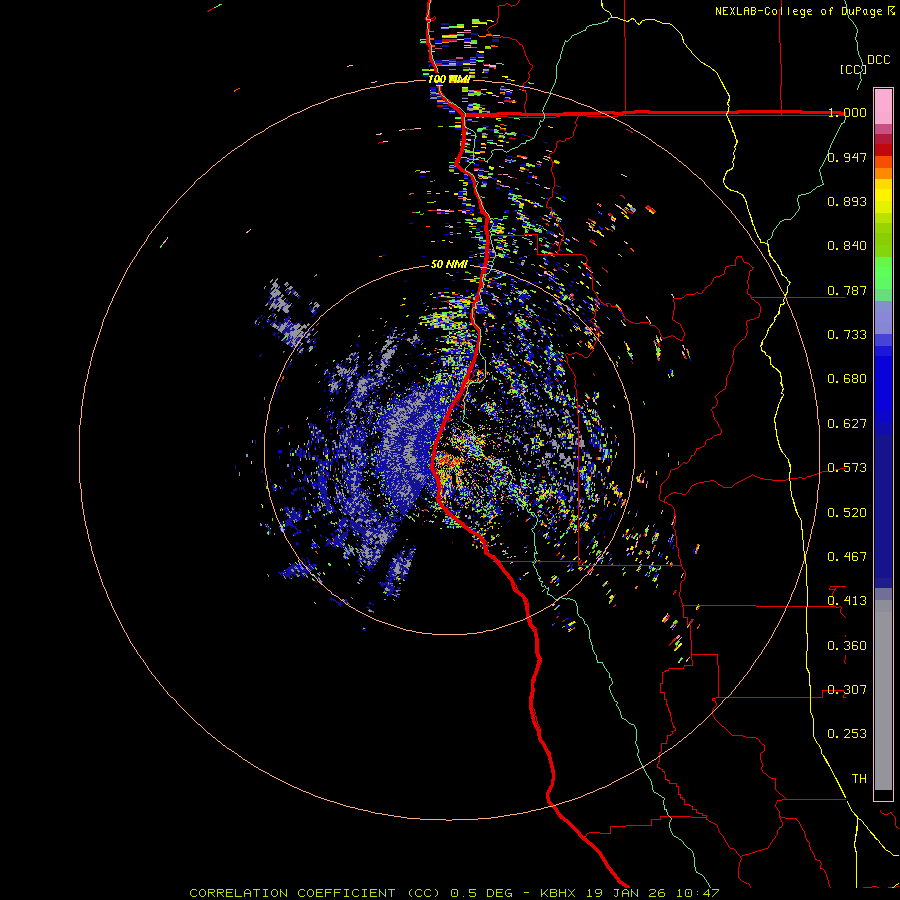This screenshot has height=900, width=900.
Task: Click the NEXLAB-College of DuPage label
Action: pos(798,11)
